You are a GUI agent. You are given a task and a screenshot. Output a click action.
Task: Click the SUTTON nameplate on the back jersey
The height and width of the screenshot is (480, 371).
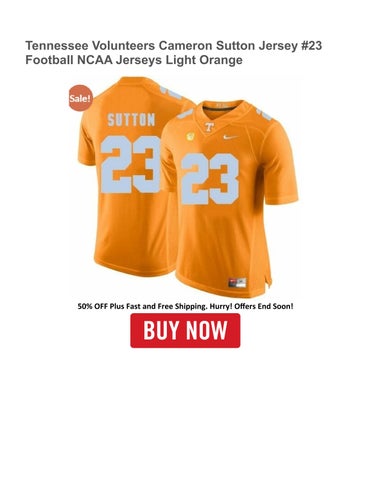[x=131, y=120]
